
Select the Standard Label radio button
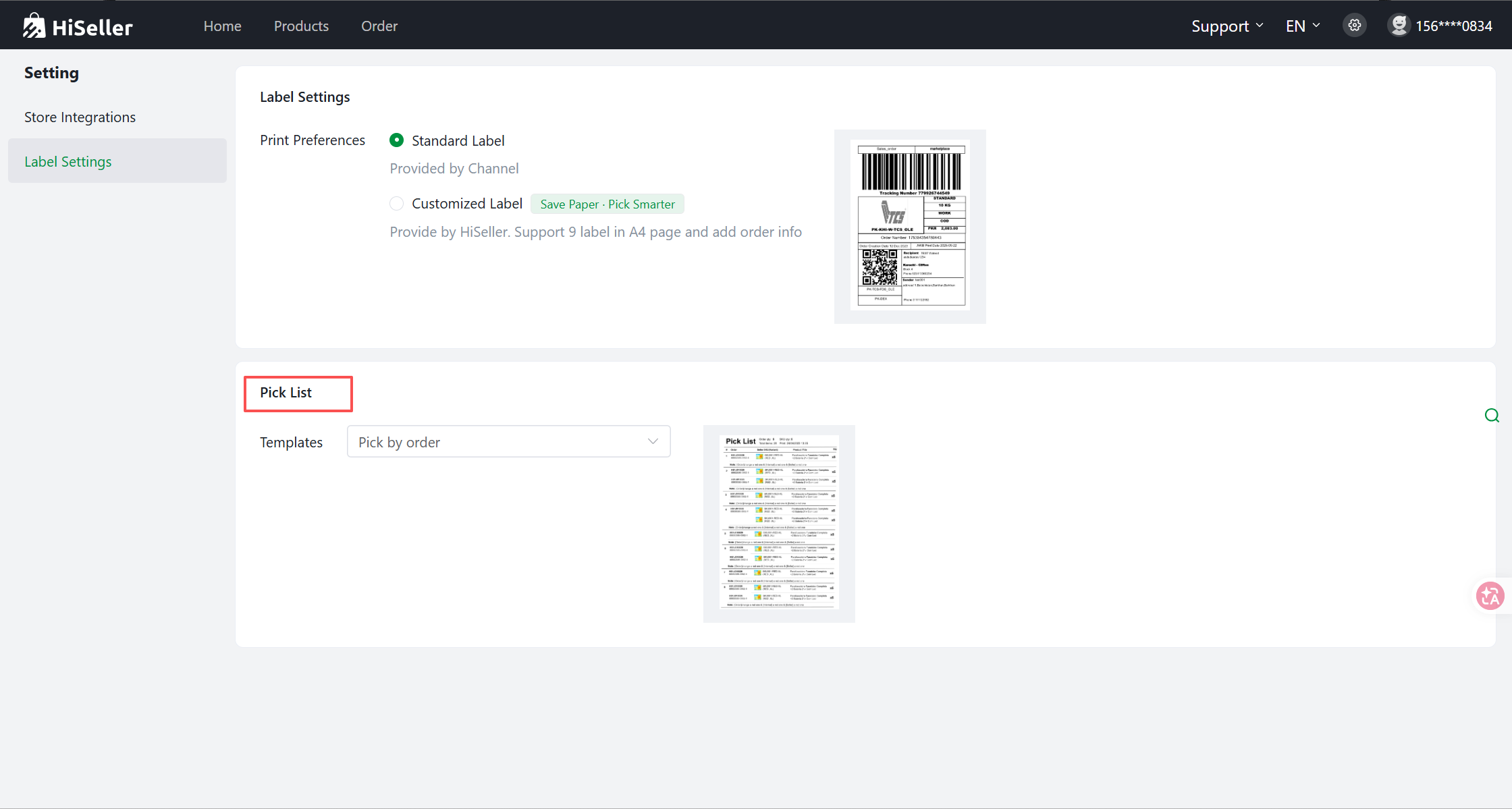(397, 140)
